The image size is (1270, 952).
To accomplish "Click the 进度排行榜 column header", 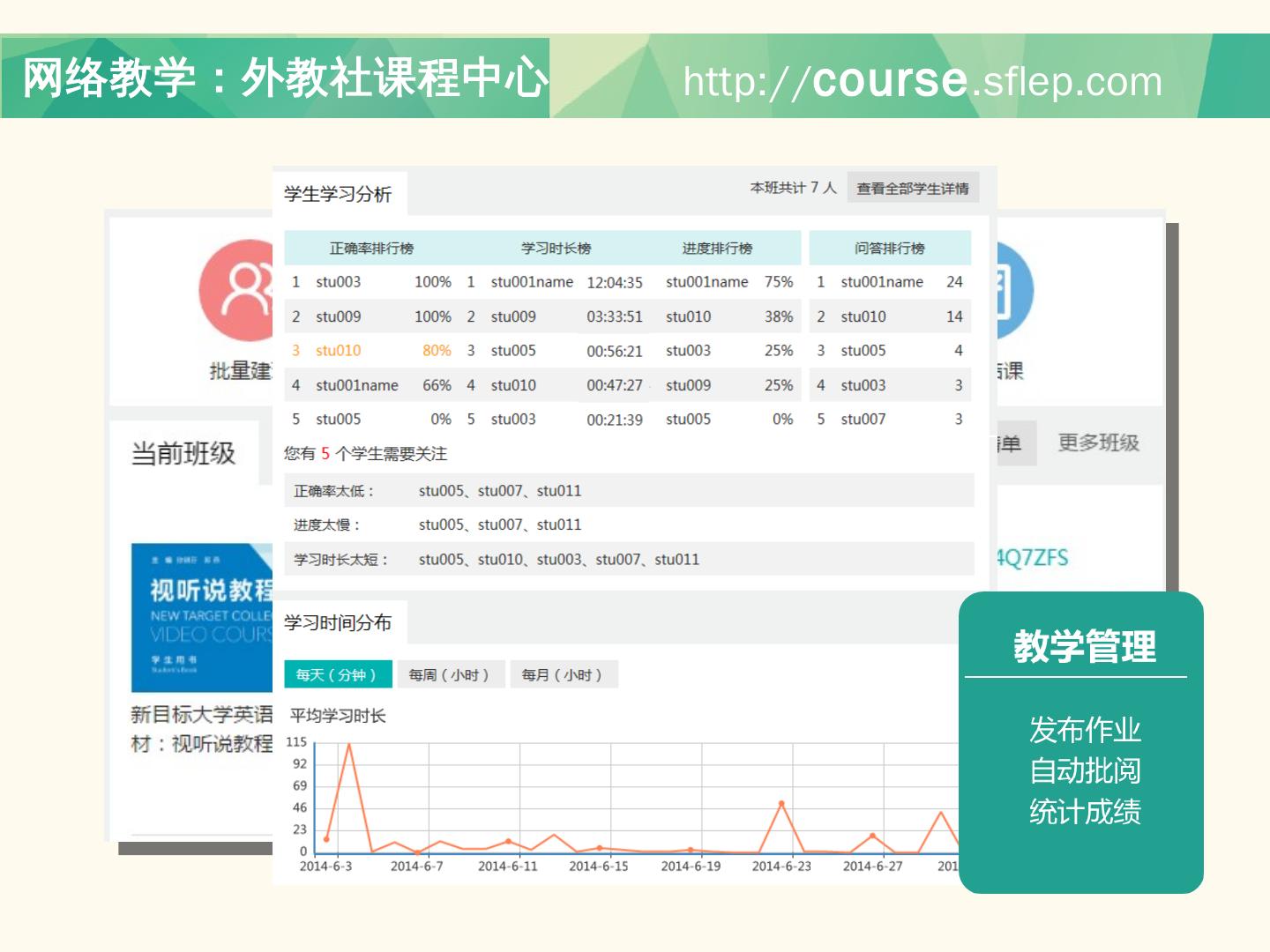I will [716, 249].
